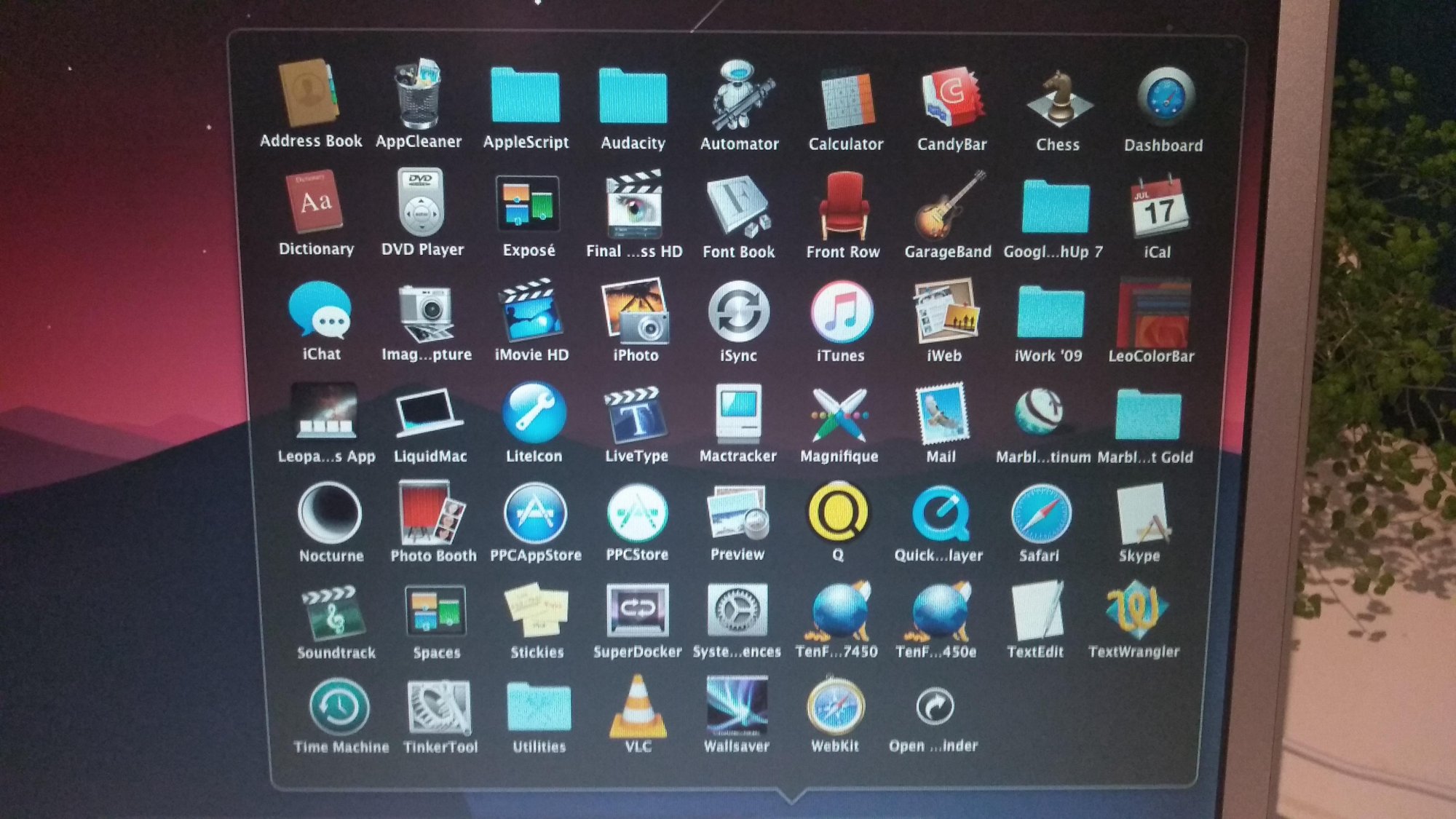Launch GarageBand guitar icon
This screenshot has width=1456, height=819.
pos(948,206)
